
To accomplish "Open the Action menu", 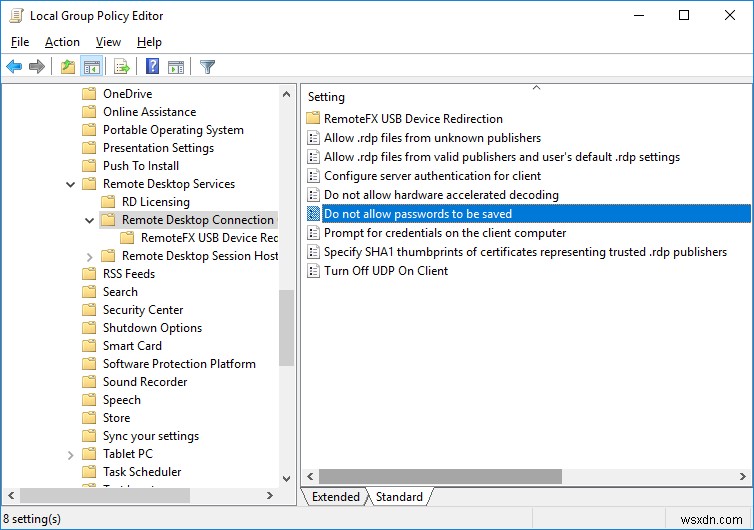I will tap(62, 42).
